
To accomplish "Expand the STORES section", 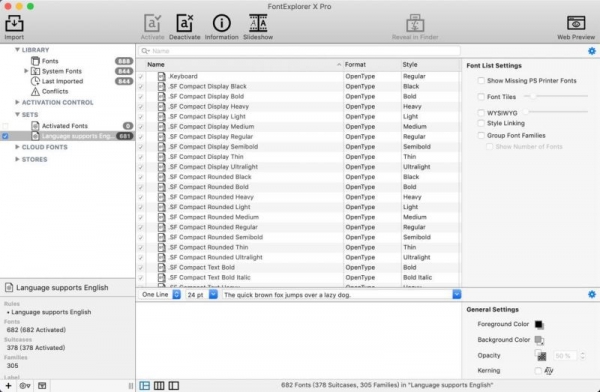I will tap(17, 159).
